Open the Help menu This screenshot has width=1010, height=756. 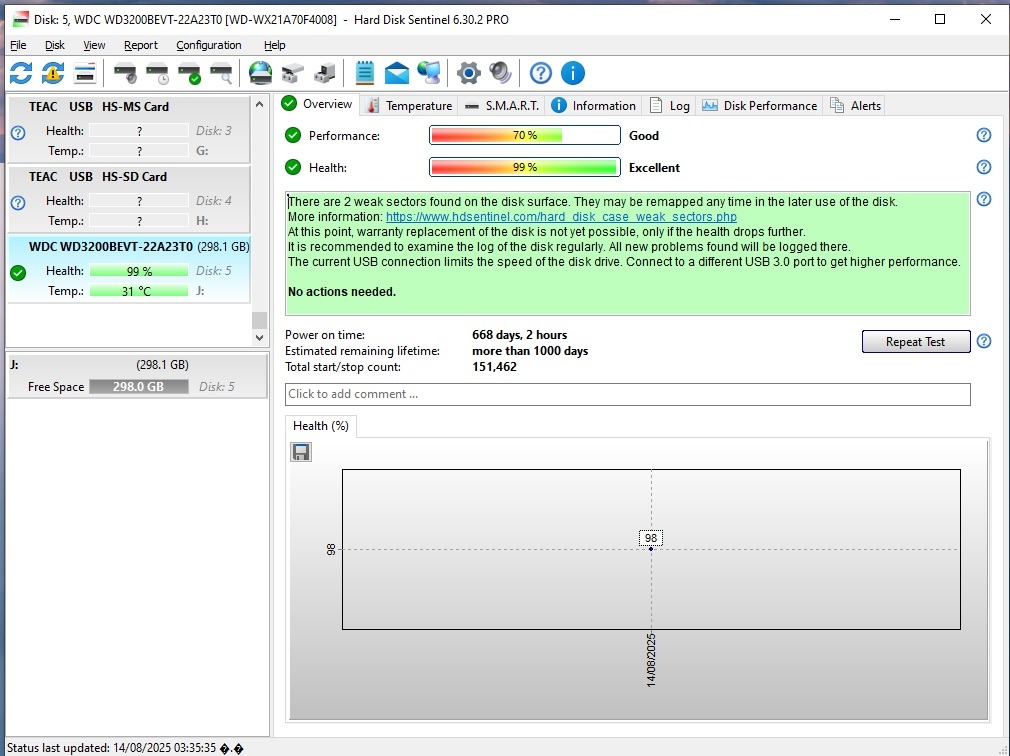tap(274, 45)
